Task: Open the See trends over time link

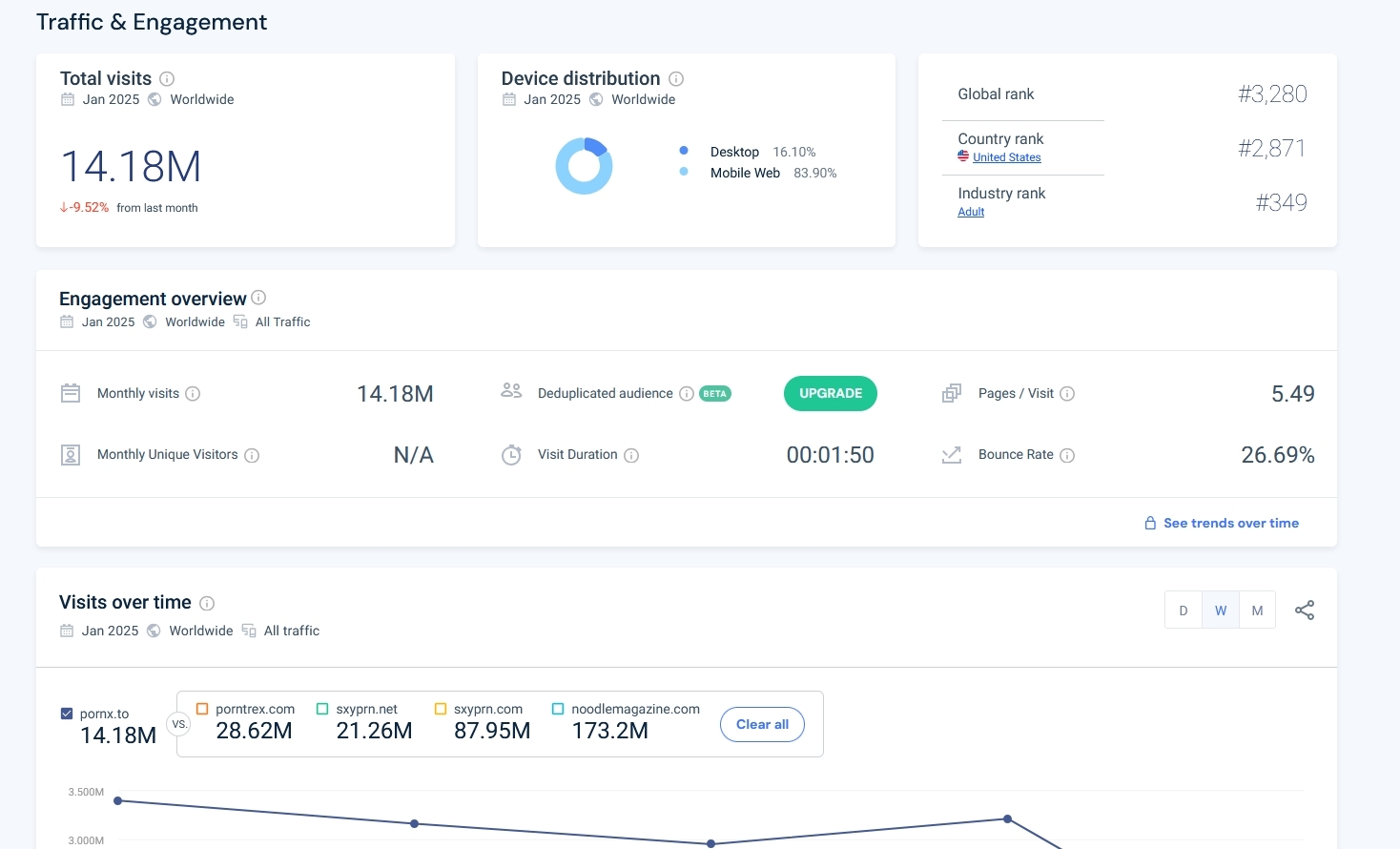Action: tap(1230, 523)
